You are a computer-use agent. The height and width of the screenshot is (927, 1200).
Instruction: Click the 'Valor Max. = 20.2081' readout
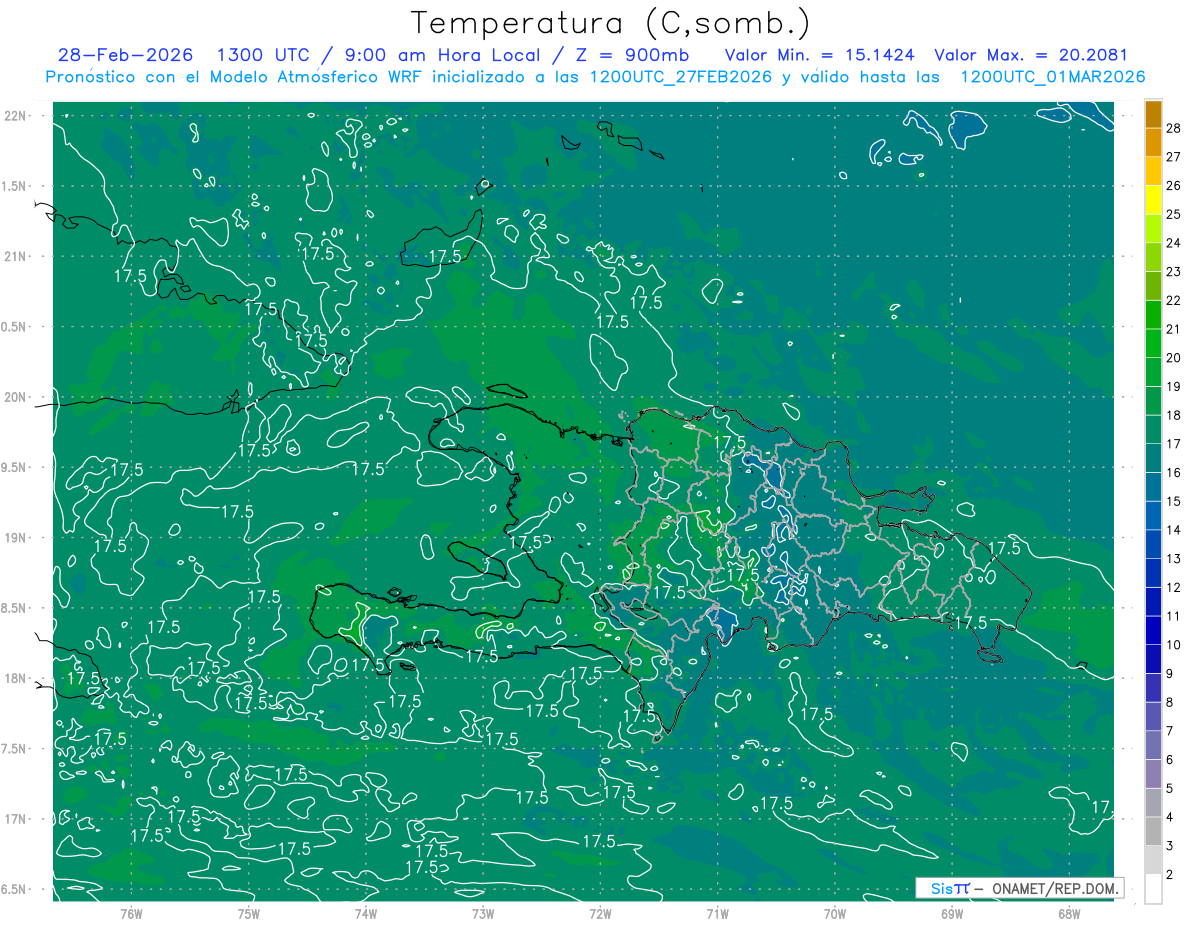1030,55
